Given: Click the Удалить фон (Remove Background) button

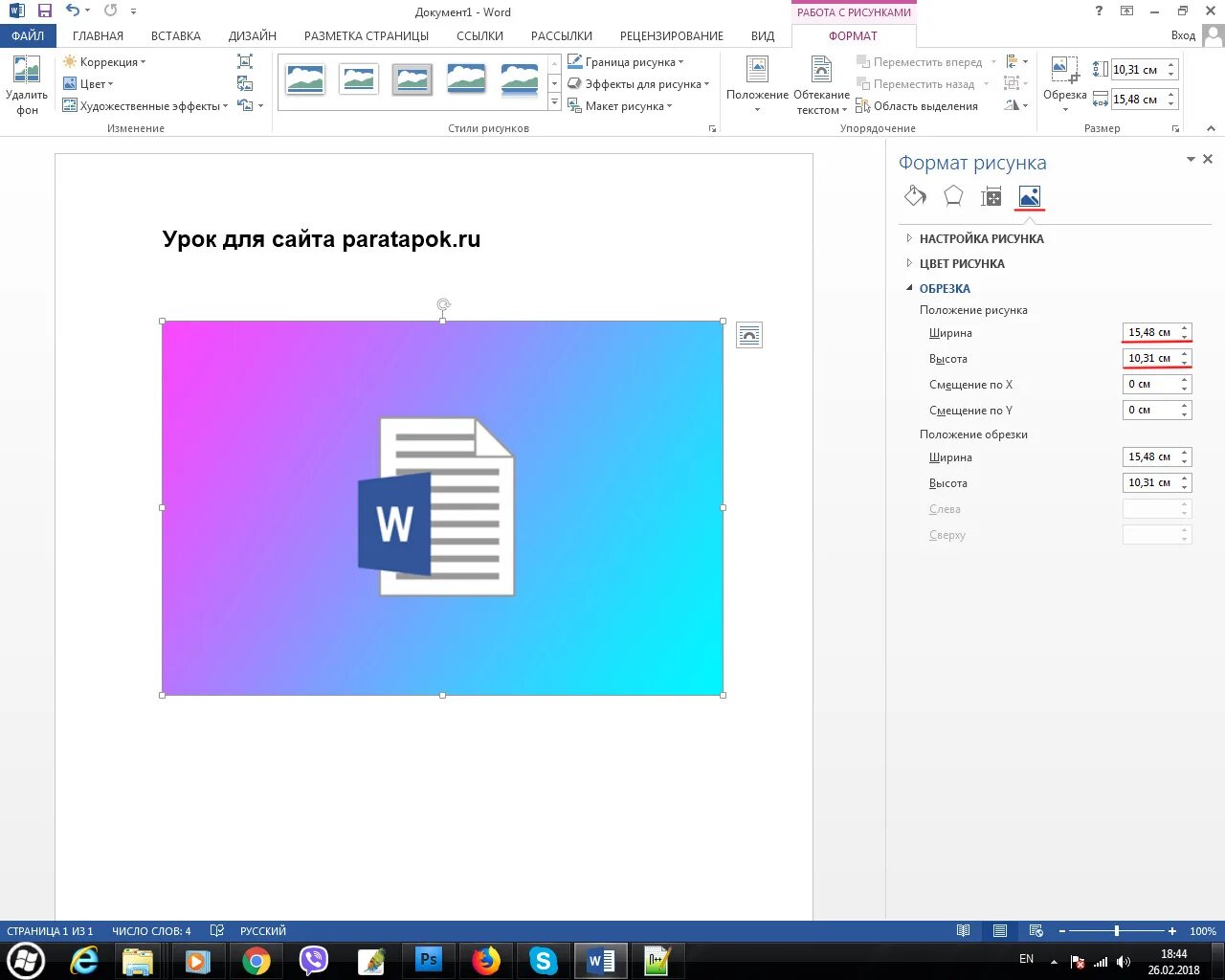Looking at the screenshot, I should tap(27, 86).
